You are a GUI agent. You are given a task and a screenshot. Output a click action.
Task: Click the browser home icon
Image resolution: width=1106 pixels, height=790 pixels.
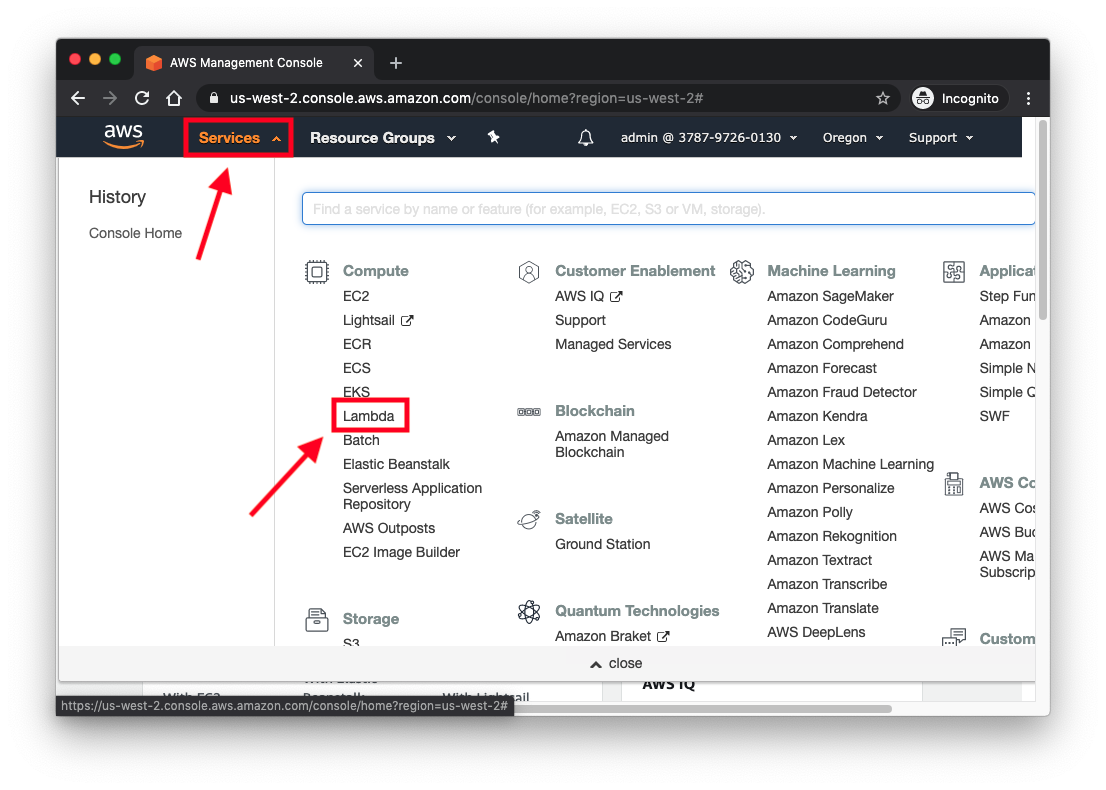click(x=174, y=98)
